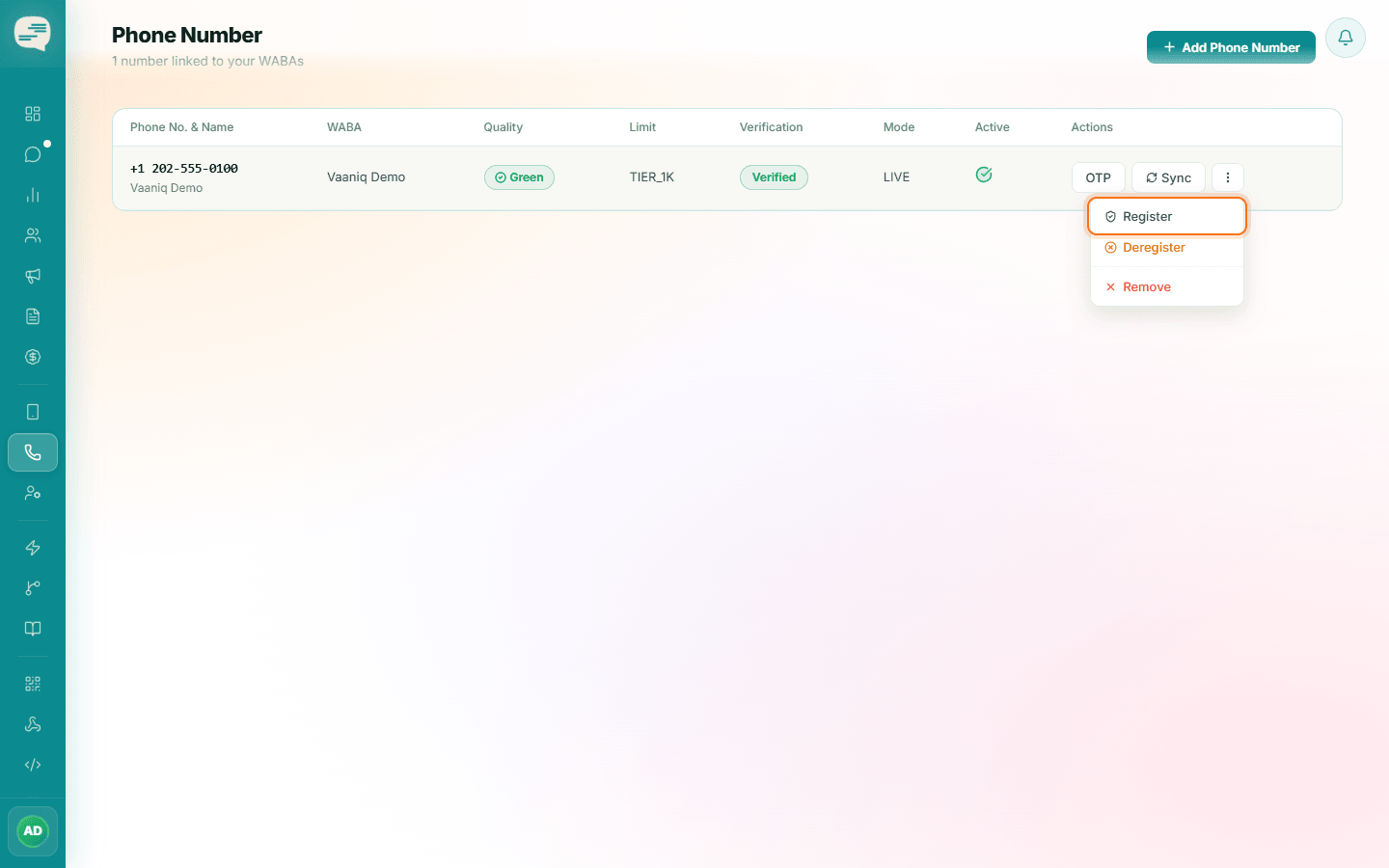Choose Register from the actions menu
This screenshot has height=868, width=1389.
click(1167, 216)
